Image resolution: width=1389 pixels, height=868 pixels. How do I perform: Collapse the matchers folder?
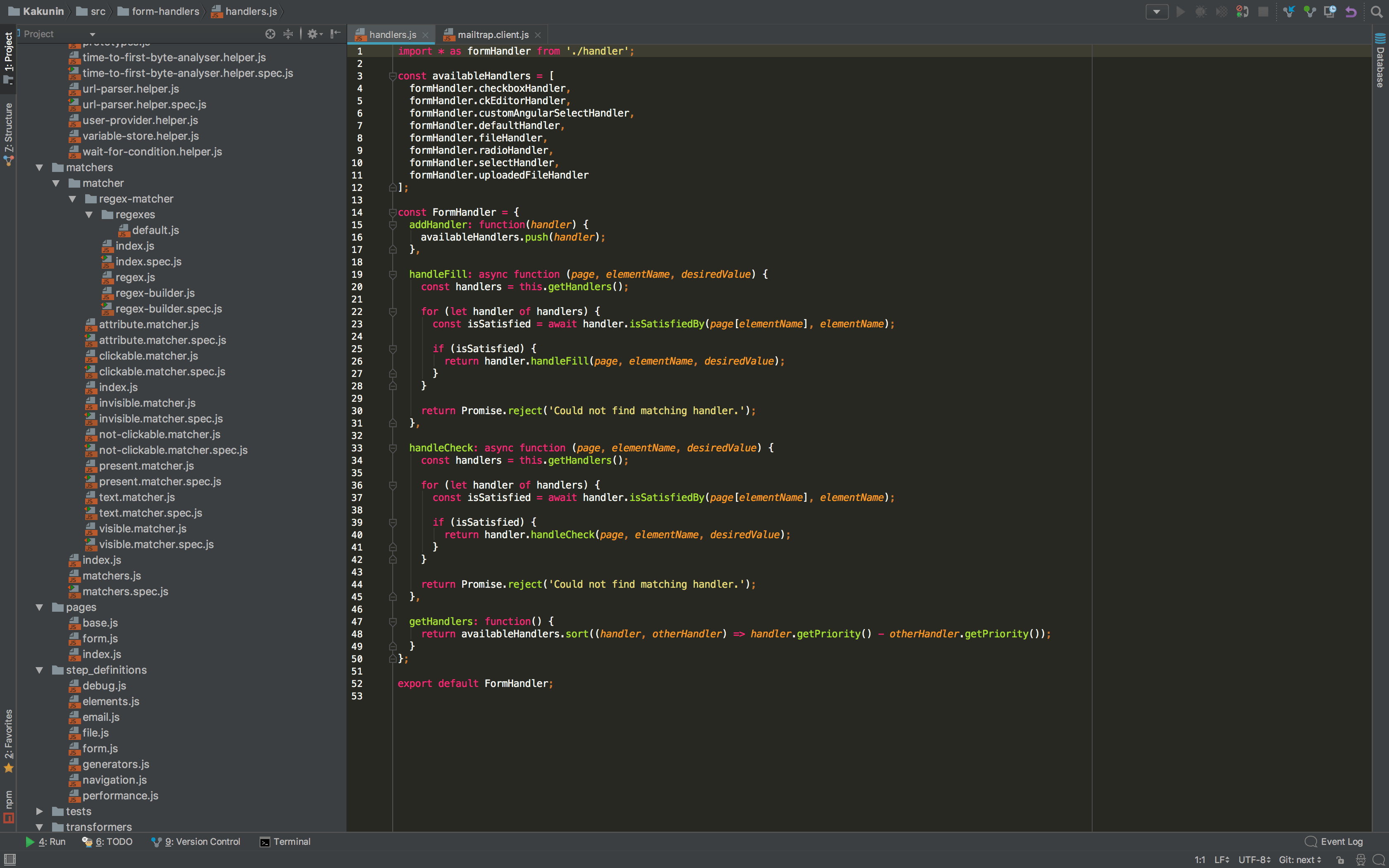tap(40, 168)
